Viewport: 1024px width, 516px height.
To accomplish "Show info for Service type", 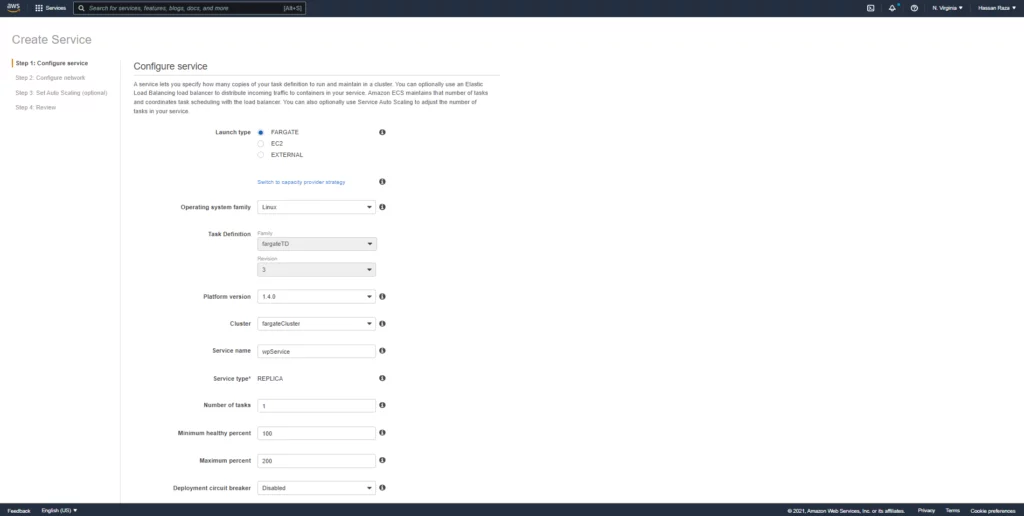I will click(382, 378).
